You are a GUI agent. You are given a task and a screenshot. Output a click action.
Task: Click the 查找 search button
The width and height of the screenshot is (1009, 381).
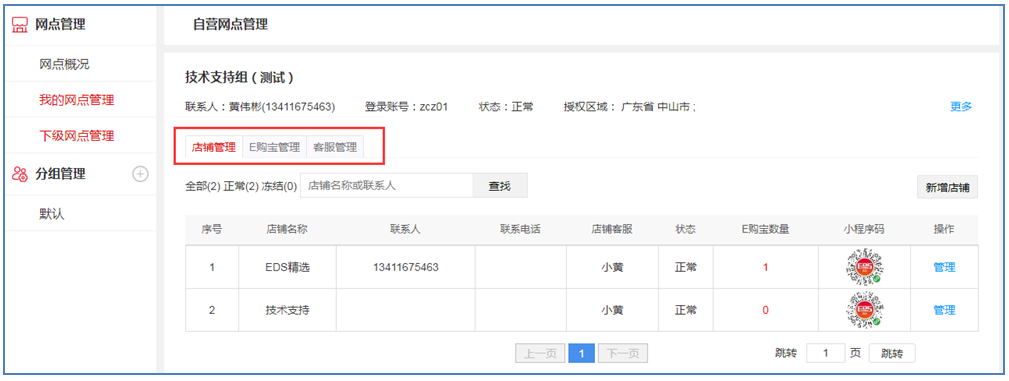pyautogui.click(x=500, y=185)
